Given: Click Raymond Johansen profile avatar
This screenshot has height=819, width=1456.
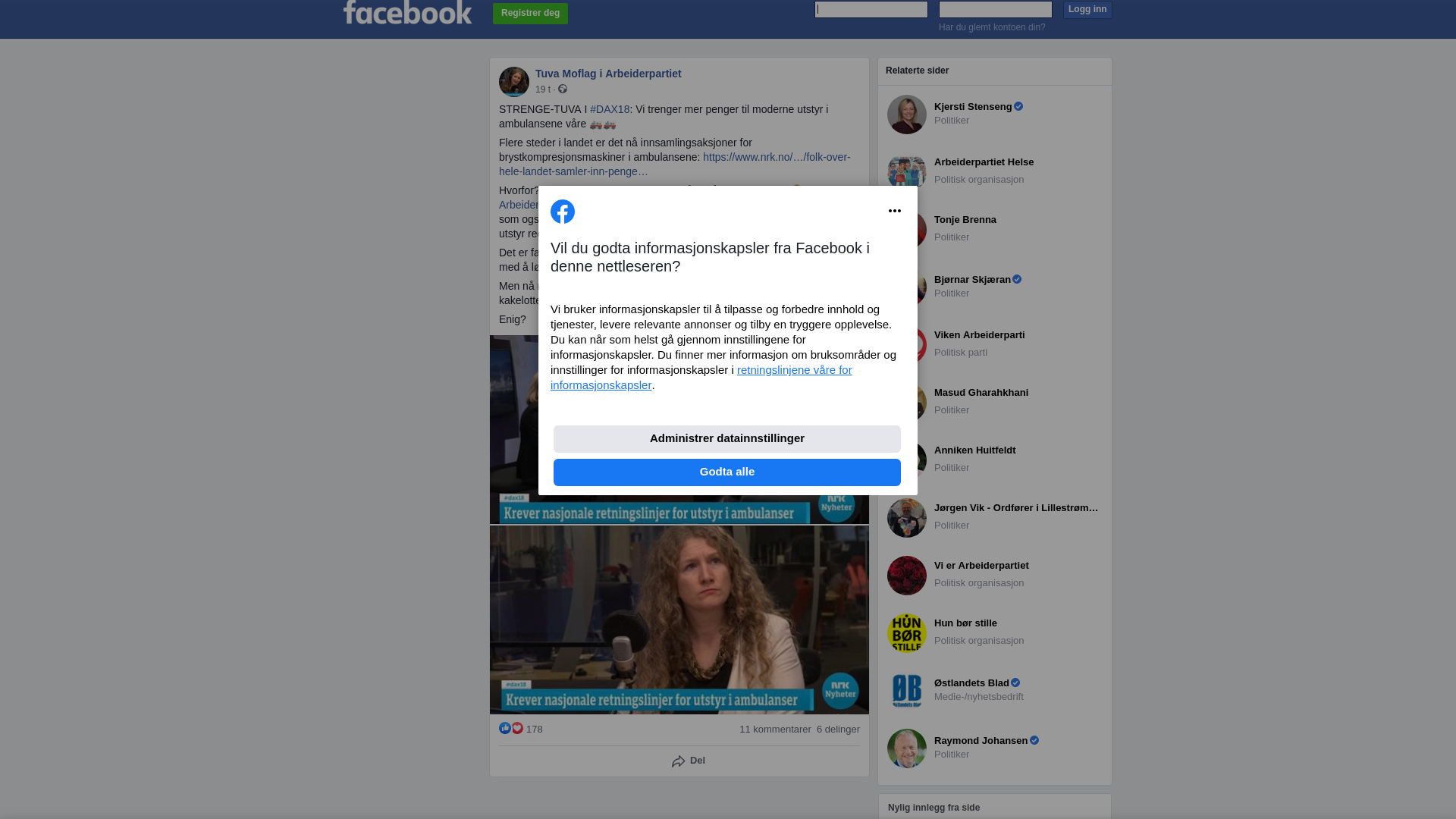Looking at the screenshot, I should pos(907,748).
